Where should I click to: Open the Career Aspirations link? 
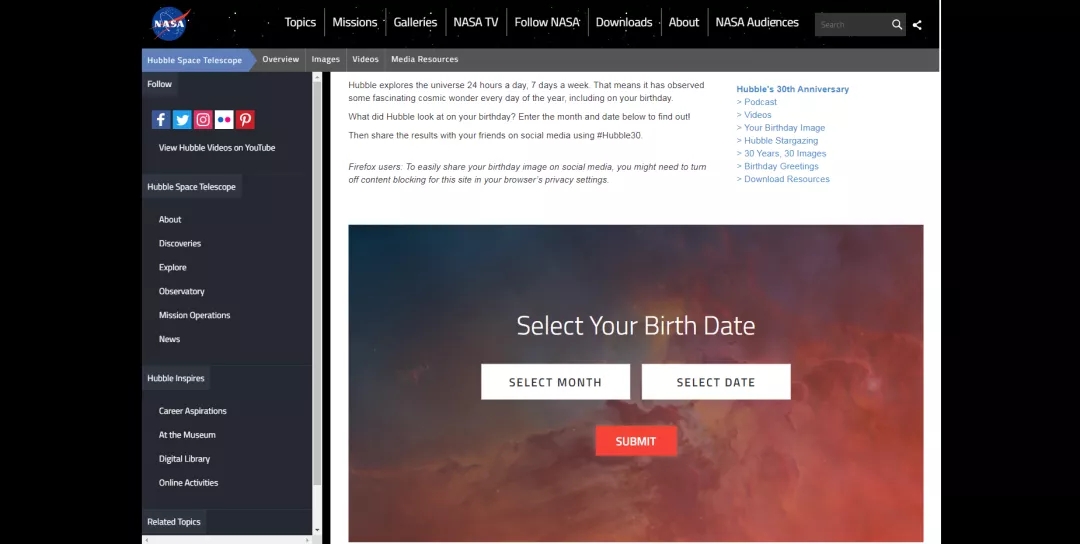[193, 411]
